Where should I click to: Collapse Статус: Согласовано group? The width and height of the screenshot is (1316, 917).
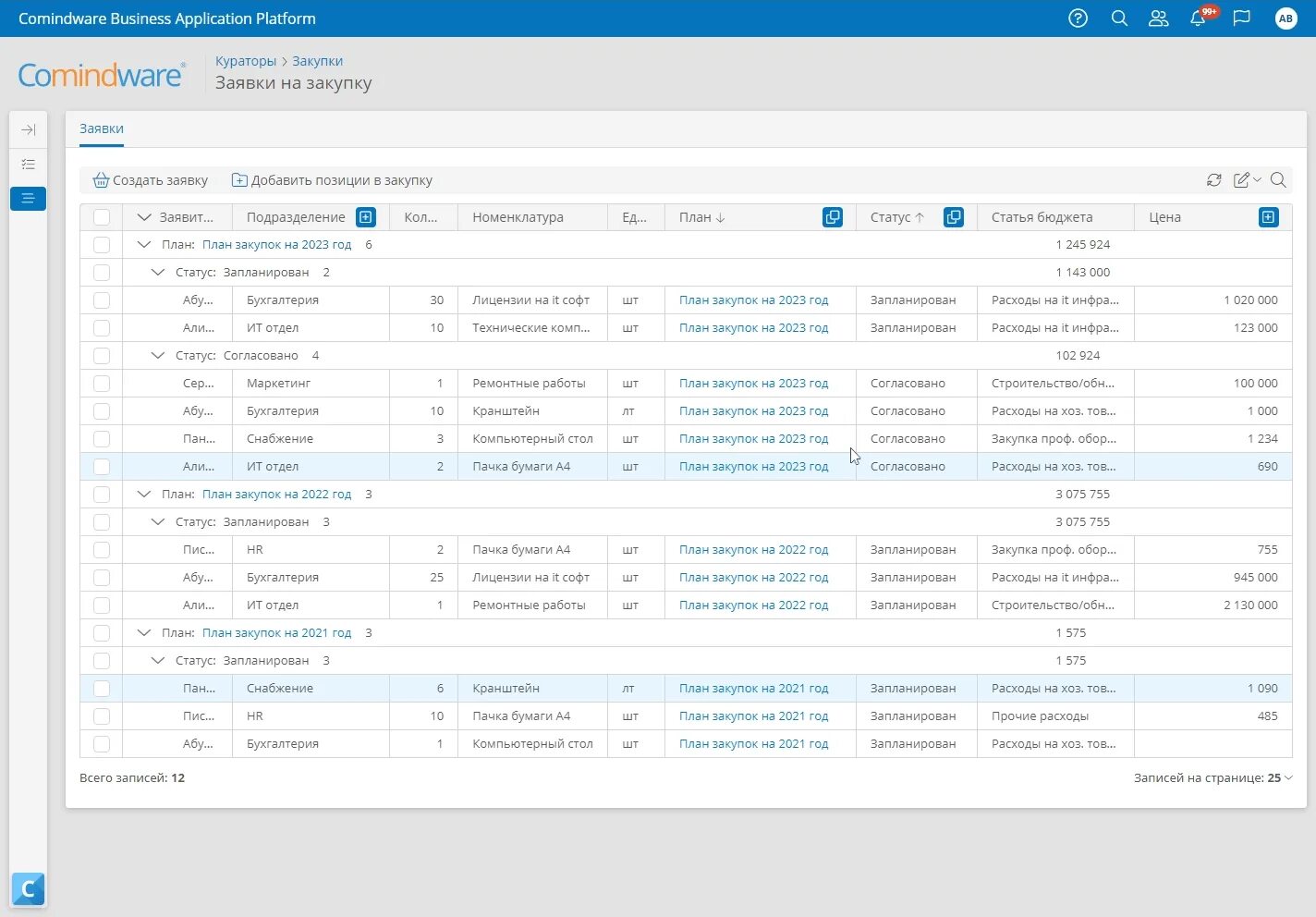[157, 355]
